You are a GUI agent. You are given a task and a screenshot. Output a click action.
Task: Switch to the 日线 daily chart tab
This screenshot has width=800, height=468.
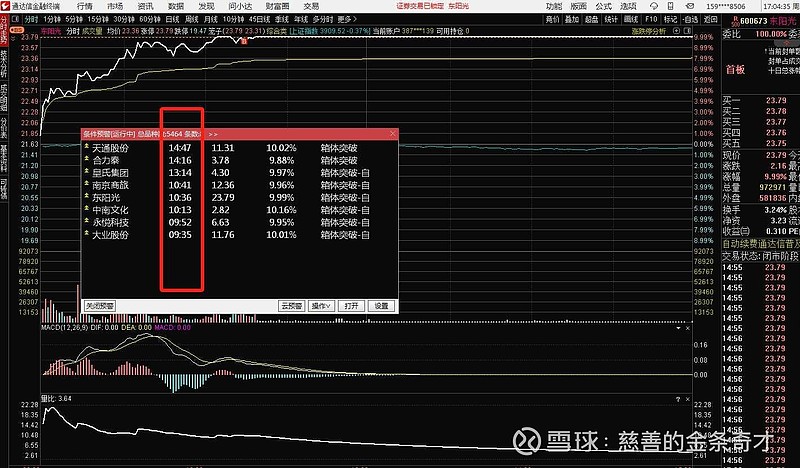click(x=172, y=19)
